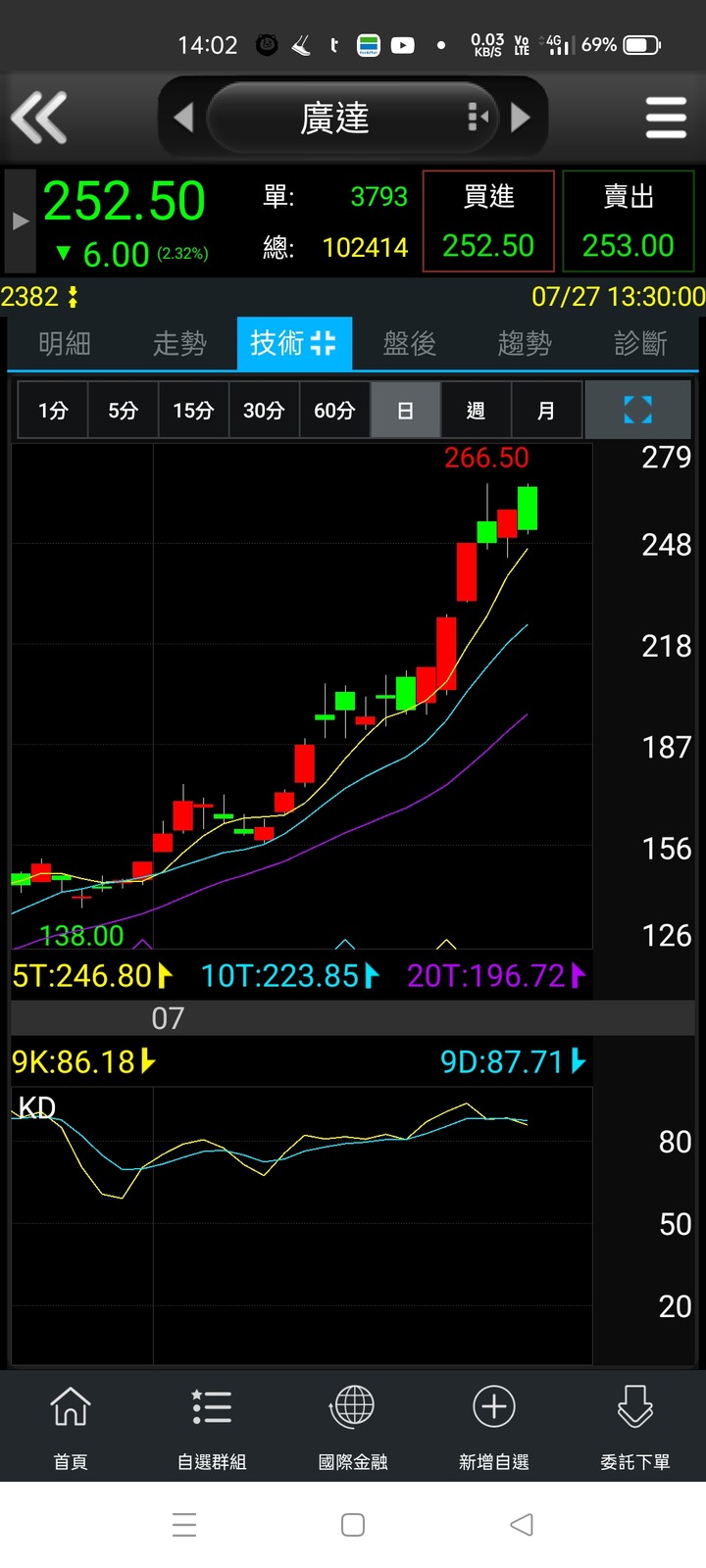Open 國際金融 global finance
Image resolution: width=706 pixels, height=1568 pixels.
(x=353, y=1427)
